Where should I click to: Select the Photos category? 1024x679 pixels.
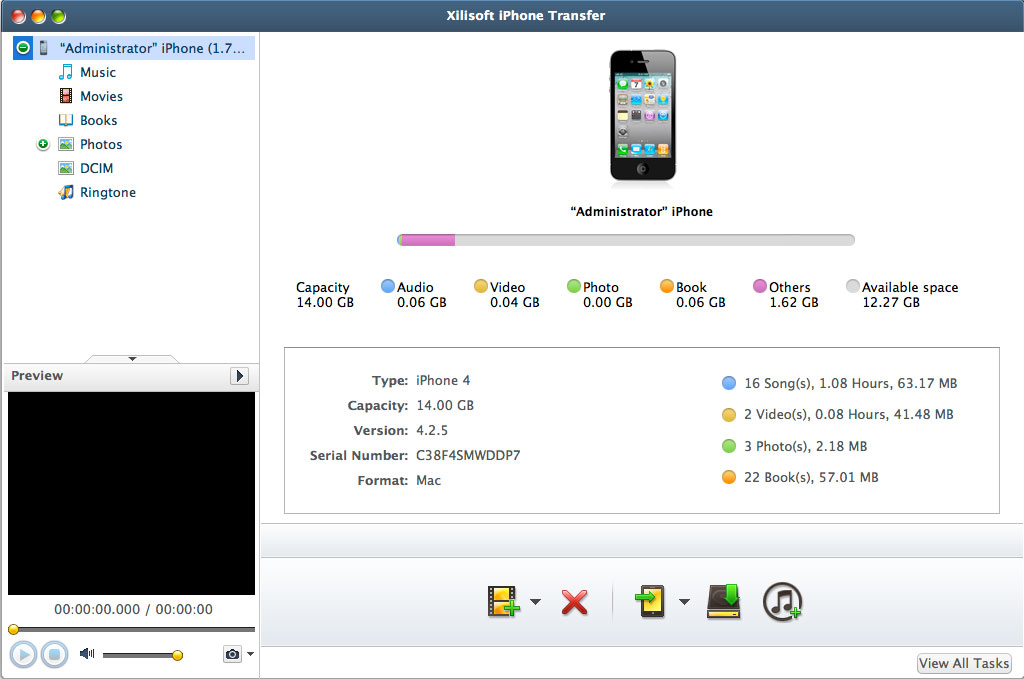[101, 144]
